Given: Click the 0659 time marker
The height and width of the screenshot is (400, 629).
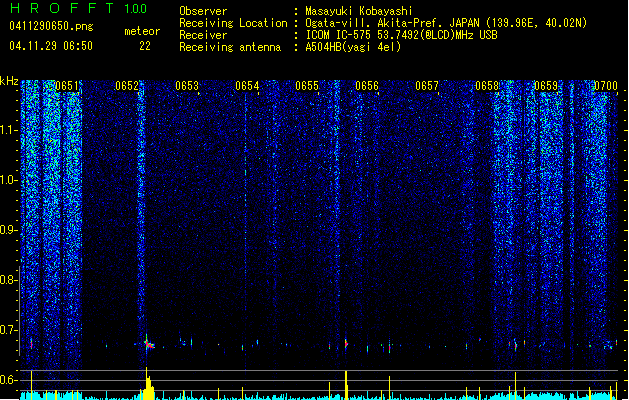Looking at the screenshot, I should (546, 86).
